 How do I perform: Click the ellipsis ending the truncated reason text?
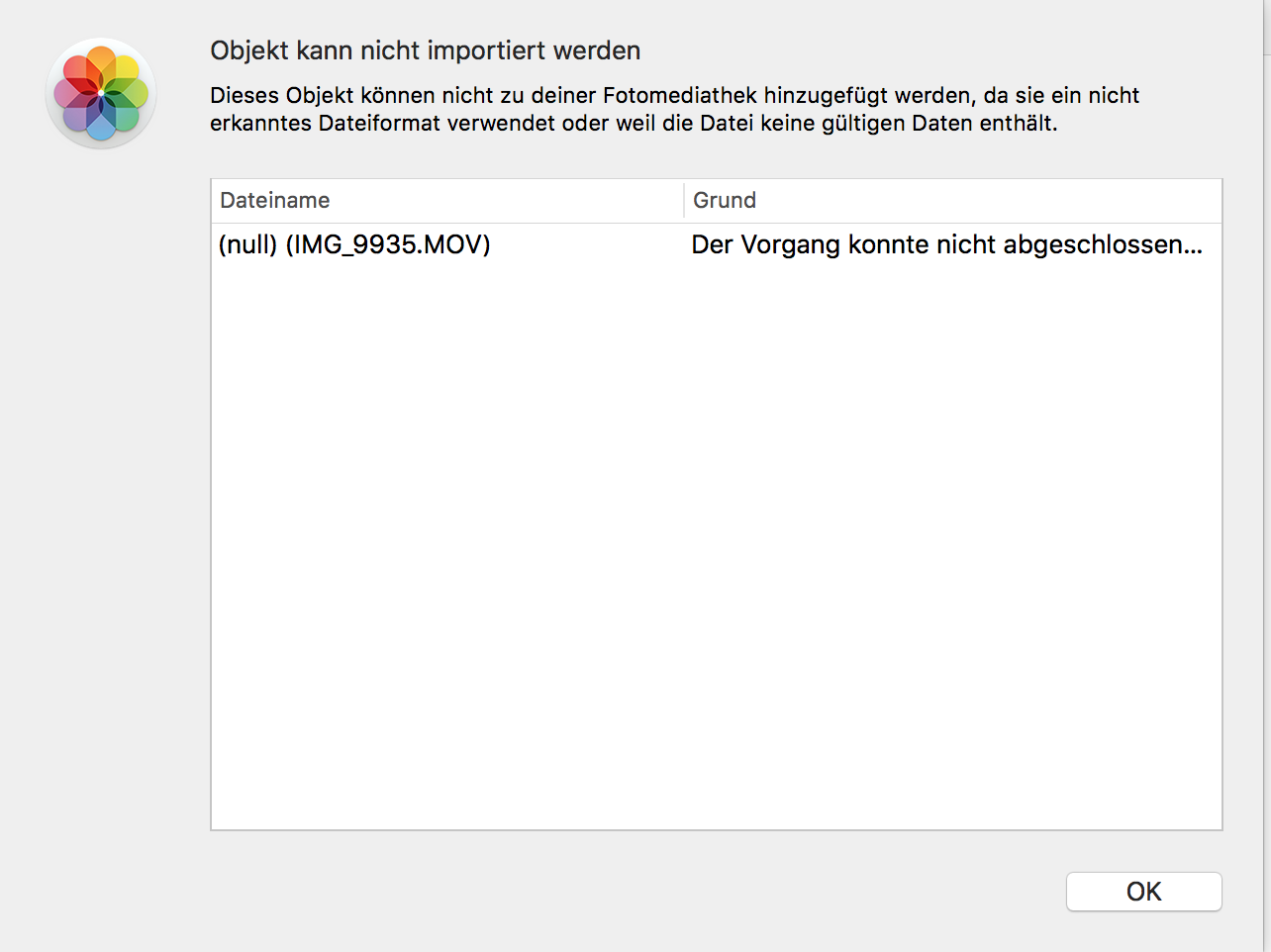click(1193, 247)
